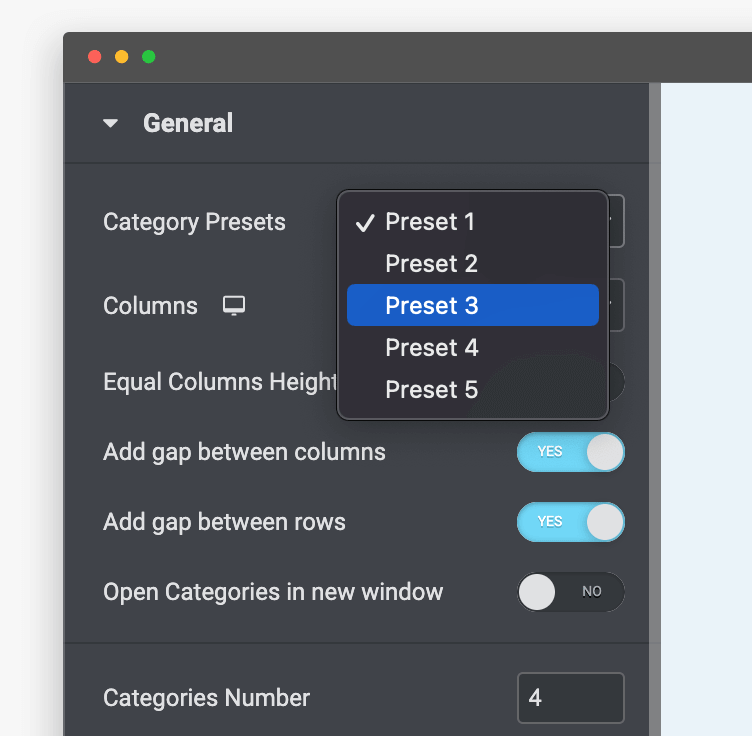
Task: Click the green maximize window button
Action: click(x=149, y=57)
